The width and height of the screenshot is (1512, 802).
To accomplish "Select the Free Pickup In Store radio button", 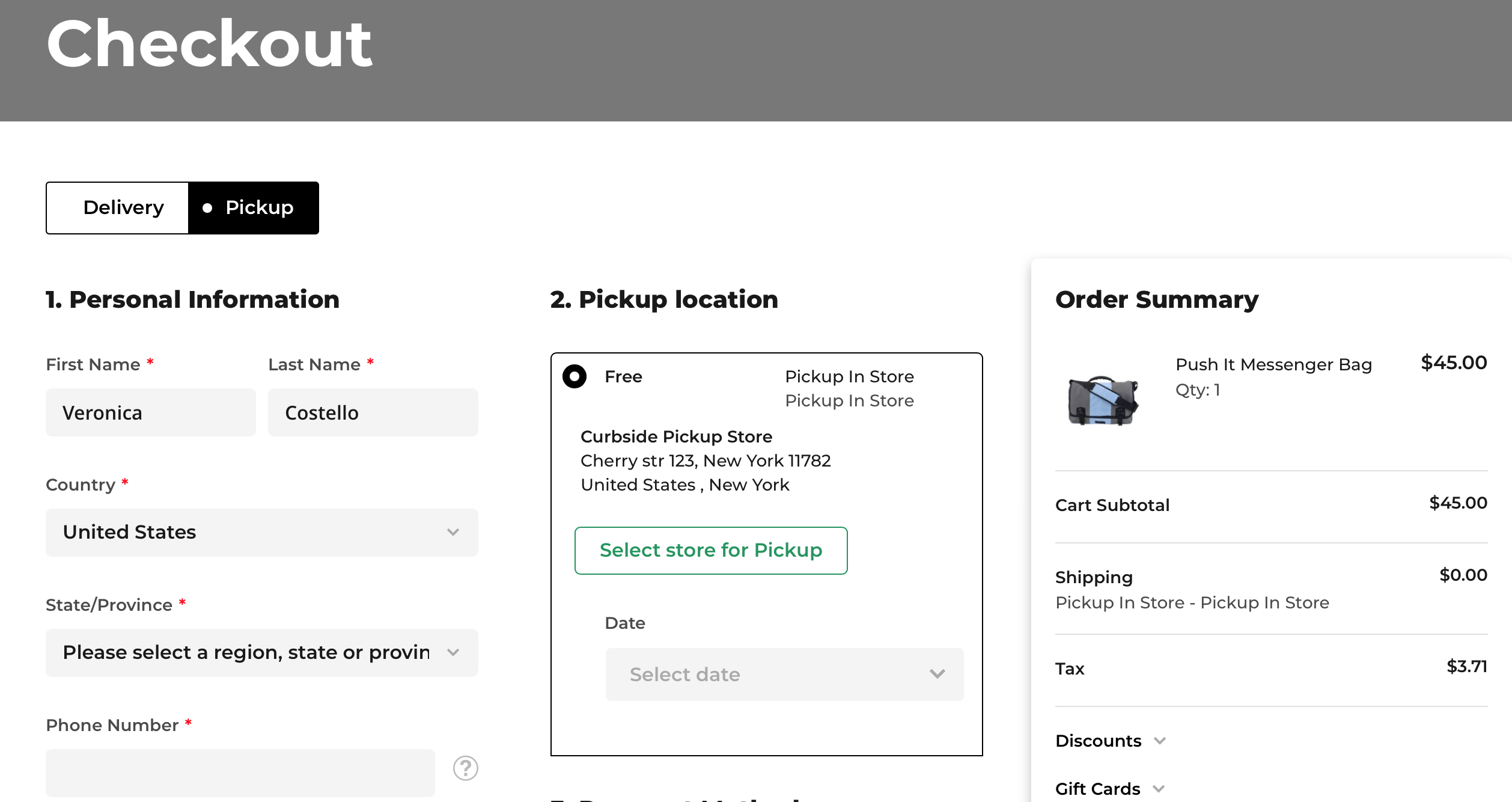I will [x=575, y=376].
